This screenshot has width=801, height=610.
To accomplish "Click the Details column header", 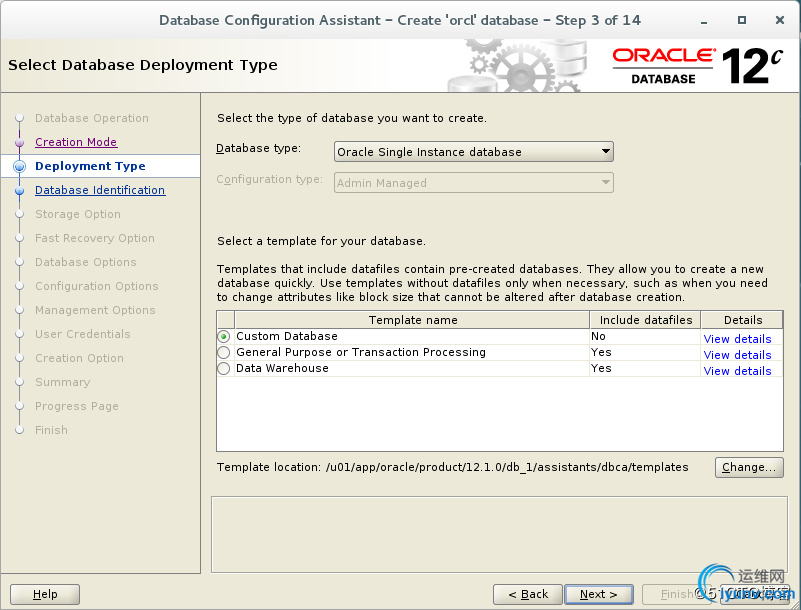I will (x=743, y=320).
